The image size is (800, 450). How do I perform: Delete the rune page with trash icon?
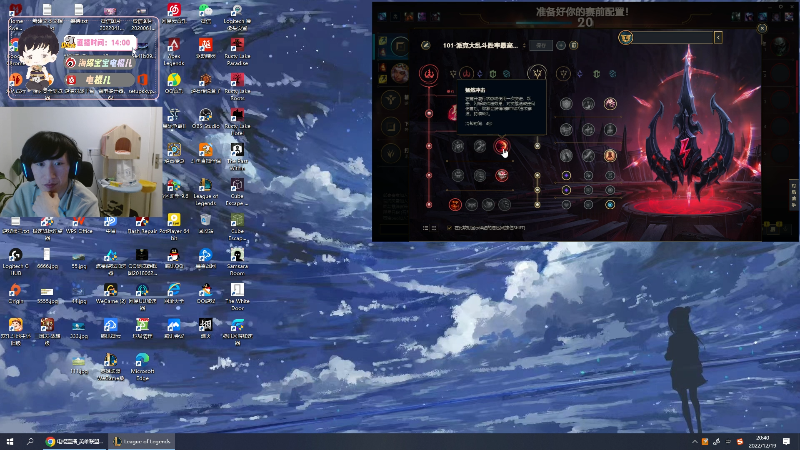(573, 45)
